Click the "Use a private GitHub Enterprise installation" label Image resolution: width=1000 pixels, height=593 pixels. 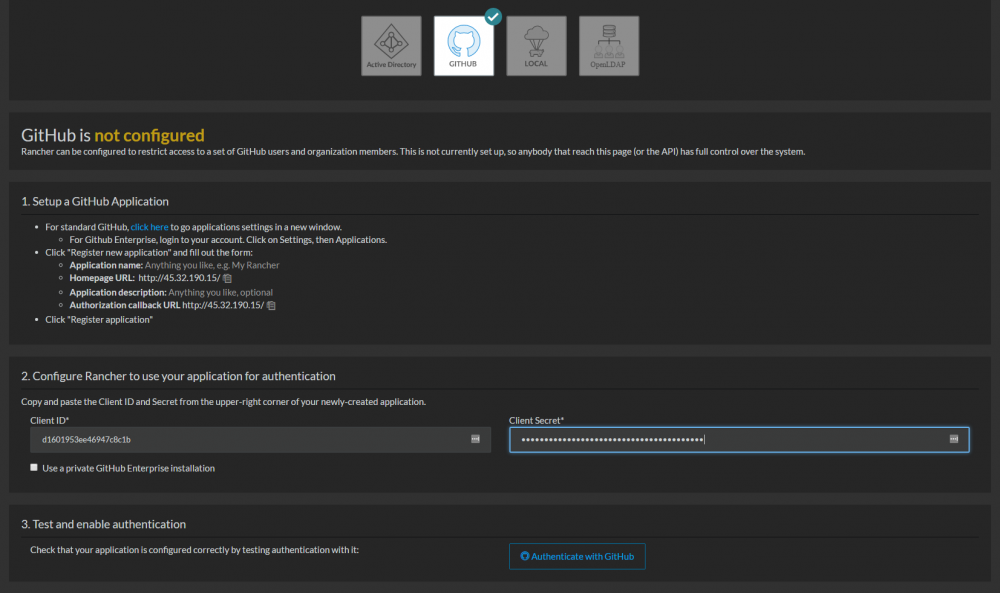[x=128, y=468]
